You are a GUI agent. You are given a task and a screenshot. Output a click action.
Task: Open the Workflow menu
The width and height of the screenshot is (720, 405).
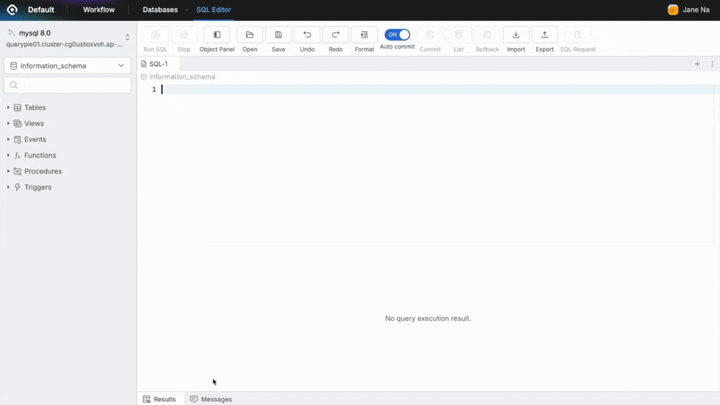pyautogui.click(x=99, y=10)
